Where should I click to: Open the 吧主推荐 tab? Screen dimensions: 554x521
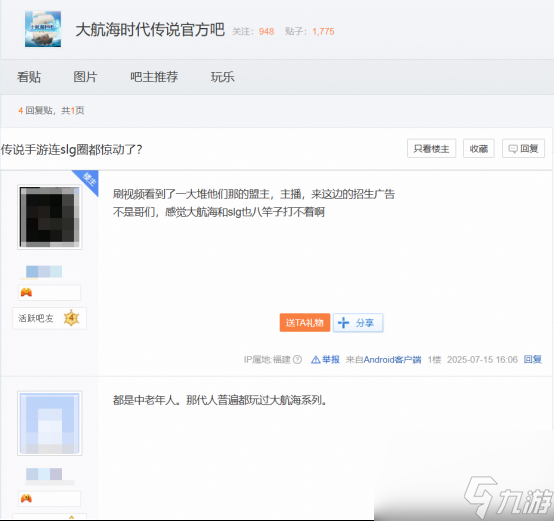(x=154, y=77)
